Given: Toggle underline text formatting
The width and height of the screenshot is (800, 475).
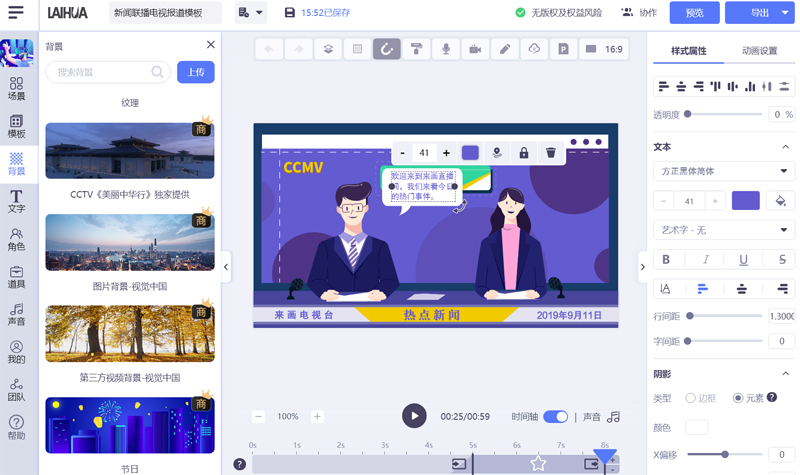Looking at the screenshot, I should (x=743, y=260).
